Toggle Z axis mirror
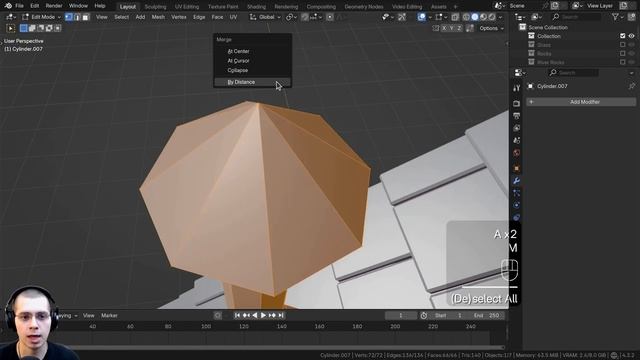Screen dimensions: 640x360 [x=459, y=28]
